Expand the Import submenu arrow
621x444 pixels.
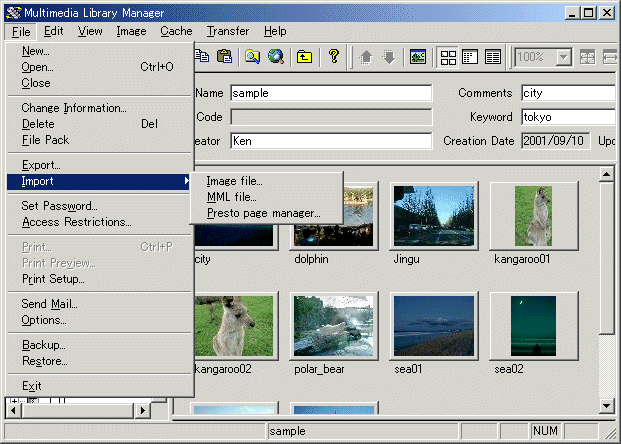click(186, 181)
